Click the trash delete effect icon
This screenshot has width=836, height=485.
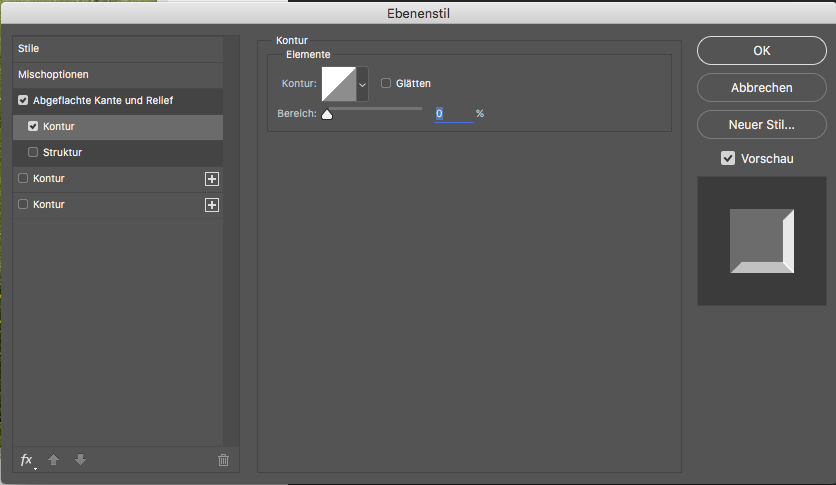tap(223, 460)
